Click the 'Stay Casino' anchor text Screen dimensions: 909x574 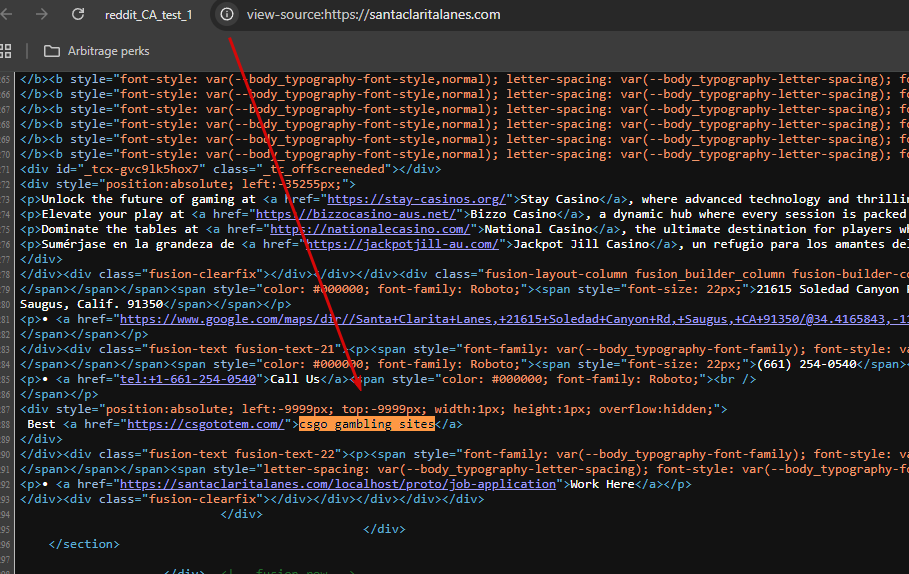[559, 199]
